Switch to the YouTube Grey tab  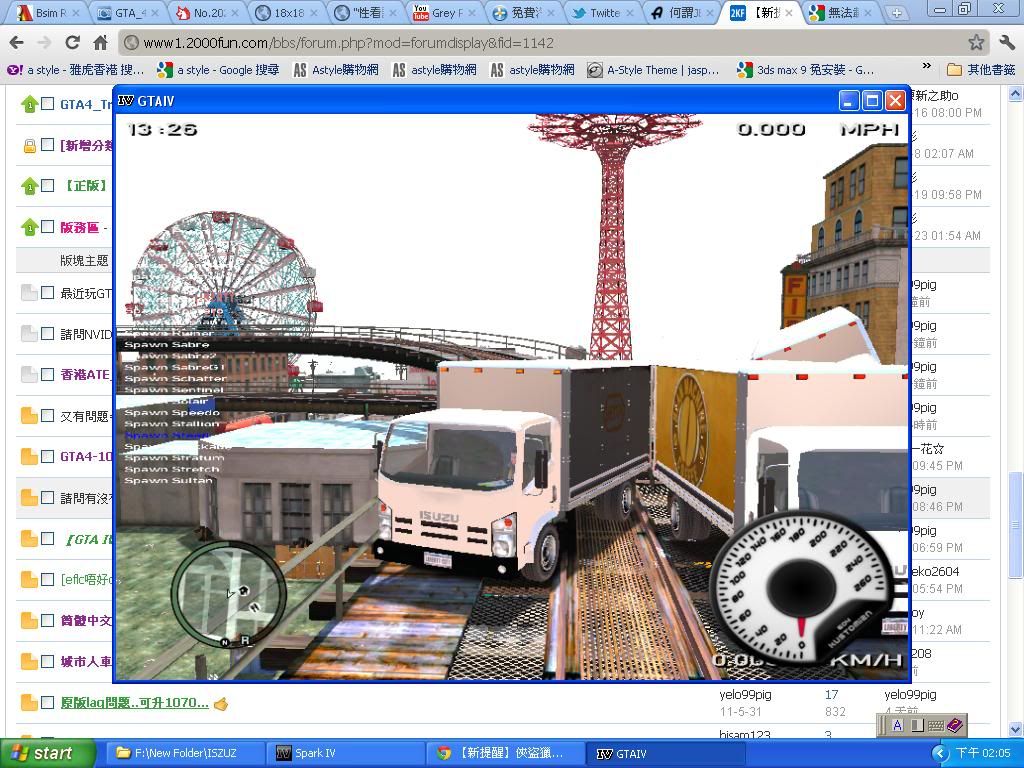tap(437, 13)
